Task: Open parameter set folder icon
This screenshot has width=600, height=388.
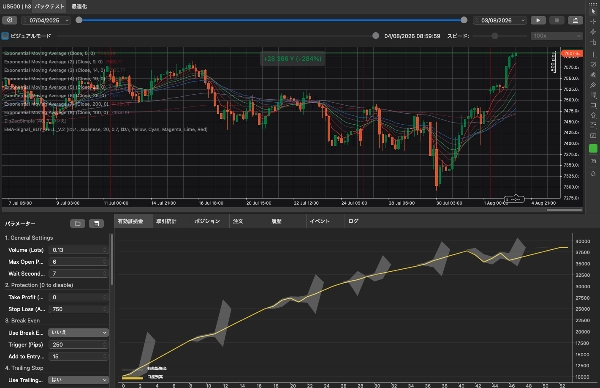Action: 78,223
